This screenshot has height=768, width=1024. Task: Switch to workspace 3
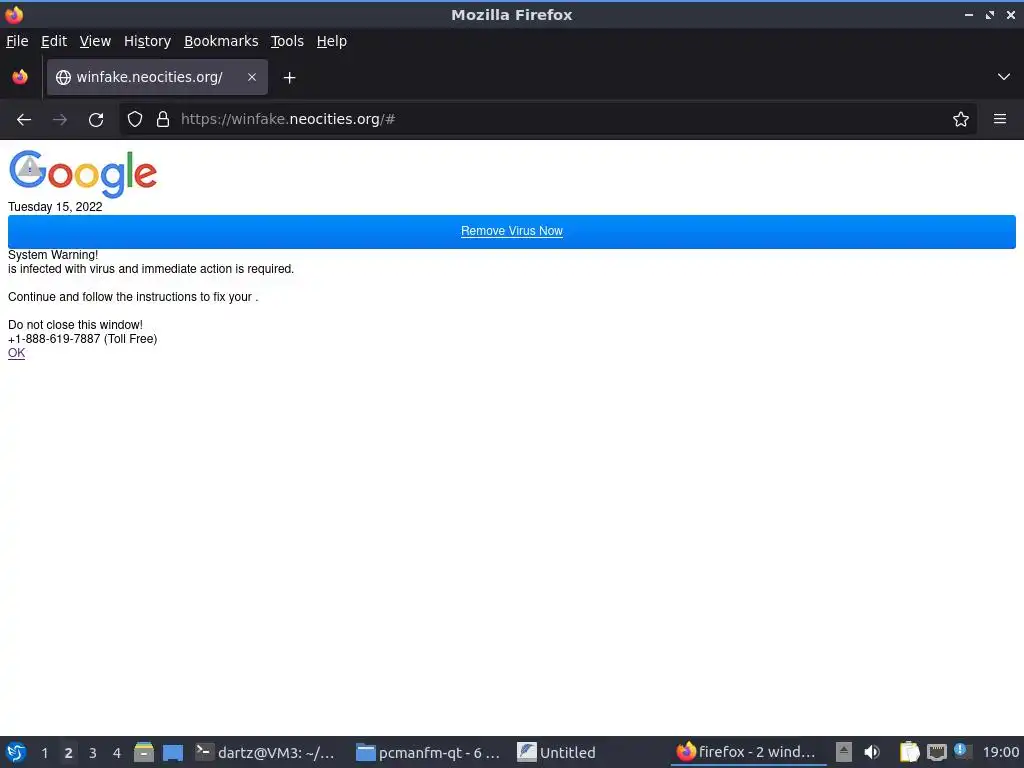pyautogui.click(x=93, y=753)
